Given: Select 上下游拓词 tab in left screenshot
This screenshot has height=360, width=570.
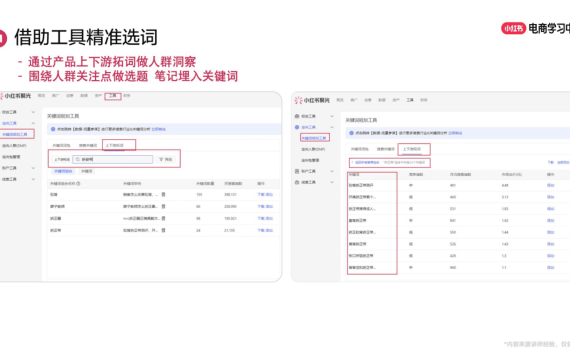Looking at the screenshot, I should point(115,145).
